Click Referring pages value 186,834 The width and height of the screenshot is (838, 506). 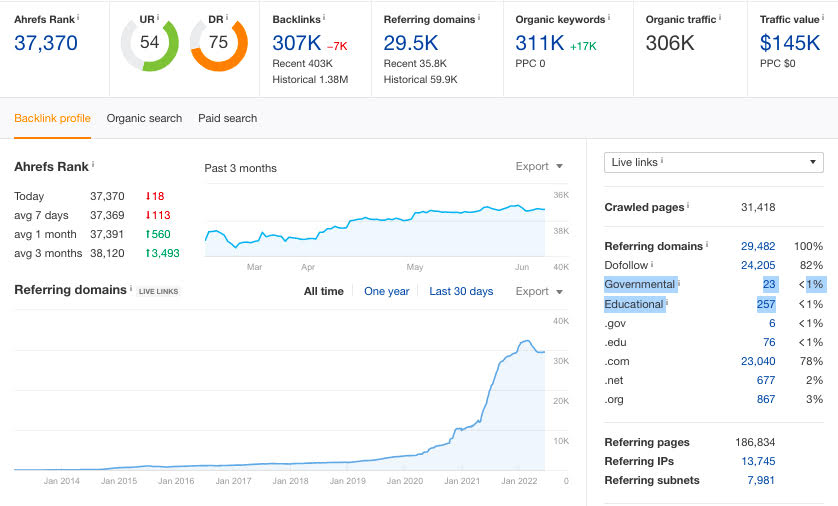tap(755, 442)
